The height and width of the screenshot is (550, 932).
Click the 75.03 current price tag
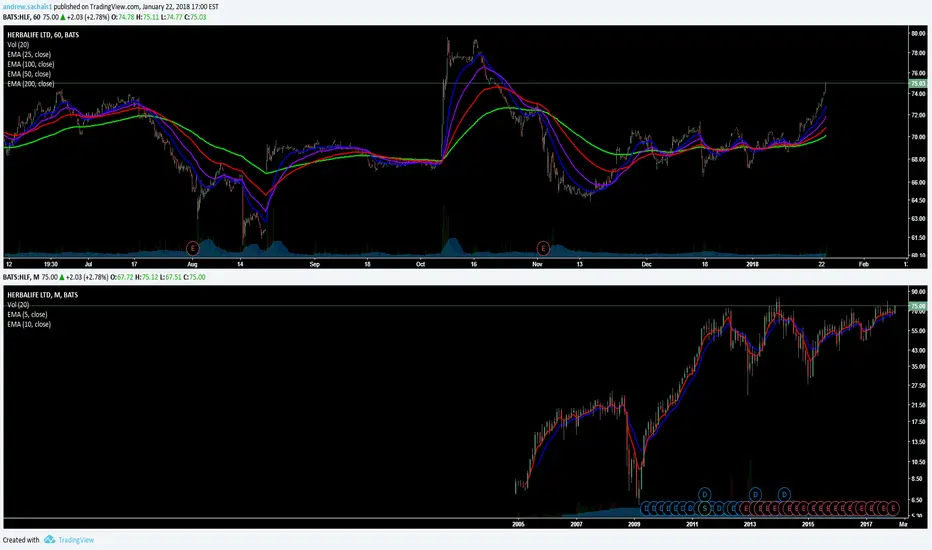pos(918,84)
